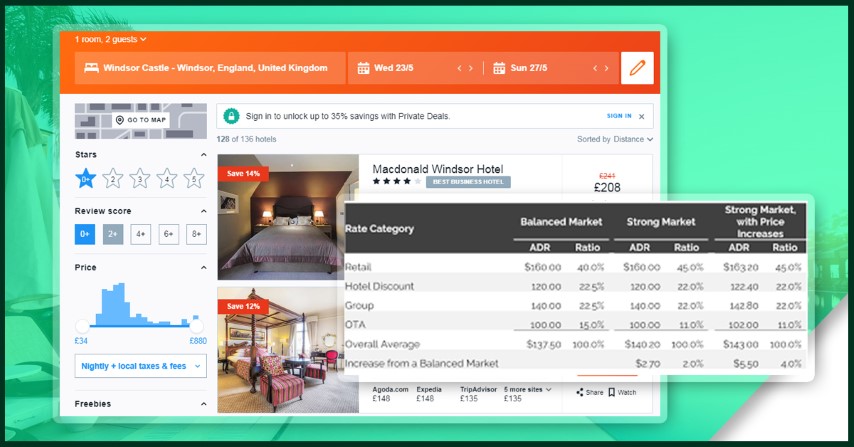This screenshot has width=854, height=447.
Task: Click the SIGN IN link
Action: [619, 116]
